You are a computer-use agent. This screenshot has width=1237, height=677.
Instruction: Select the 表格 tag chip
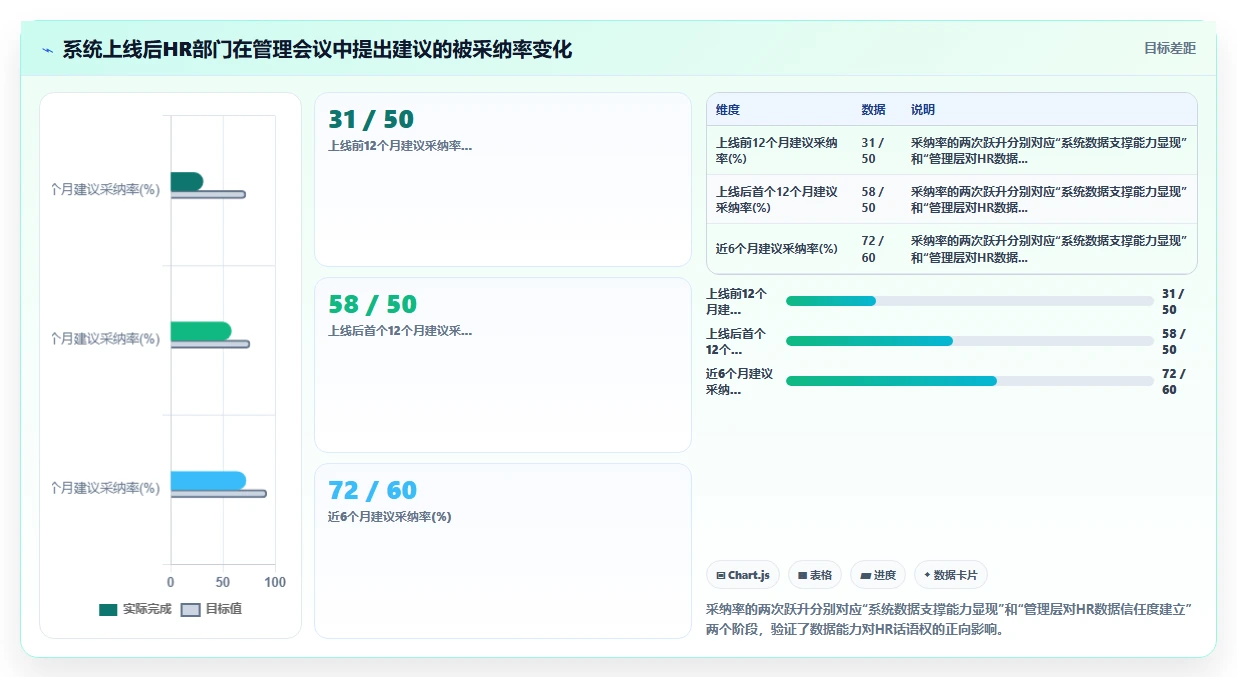coord(815,575)
